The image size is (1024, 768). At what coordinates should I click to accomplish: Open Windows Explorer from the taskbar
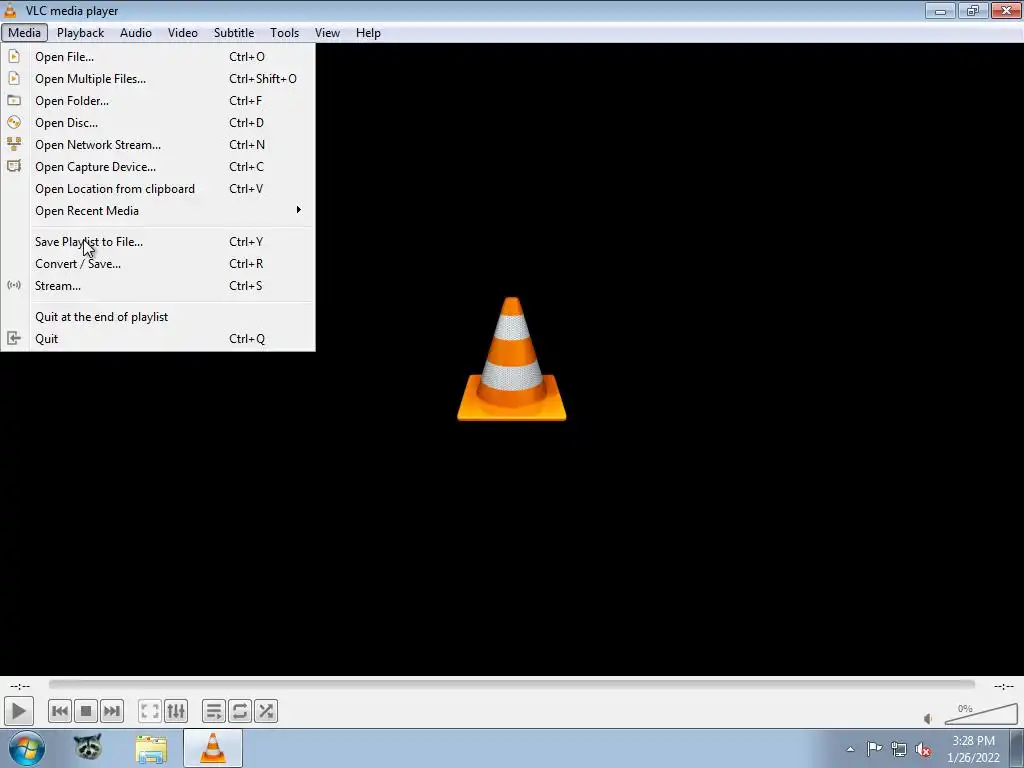(x=151, y=749)
